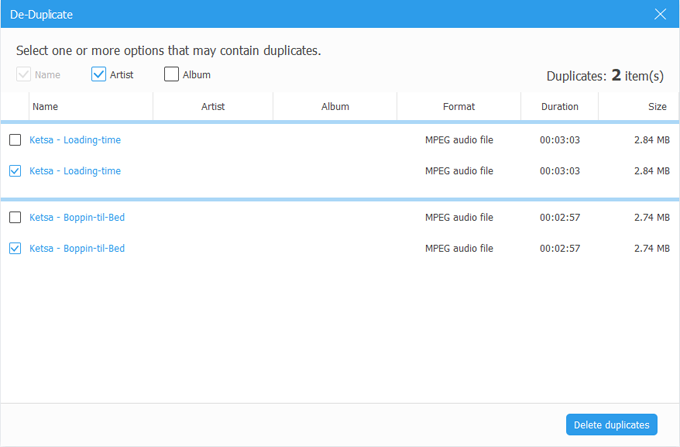Click the Duplicates 2 item(s) counter
The image size is (680, 447).
point(608,75)
